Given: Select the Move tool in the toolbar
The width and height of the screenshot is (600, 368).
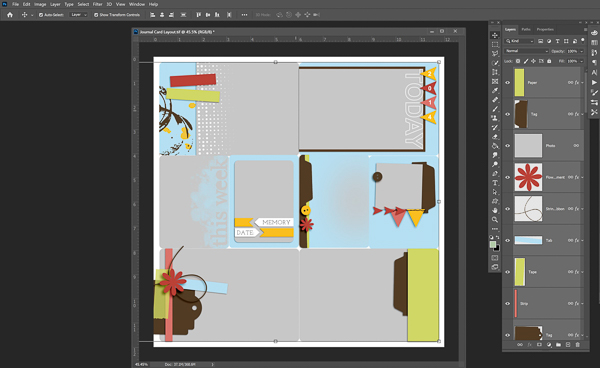Looking at the screenshot, I should coord(495,35).
